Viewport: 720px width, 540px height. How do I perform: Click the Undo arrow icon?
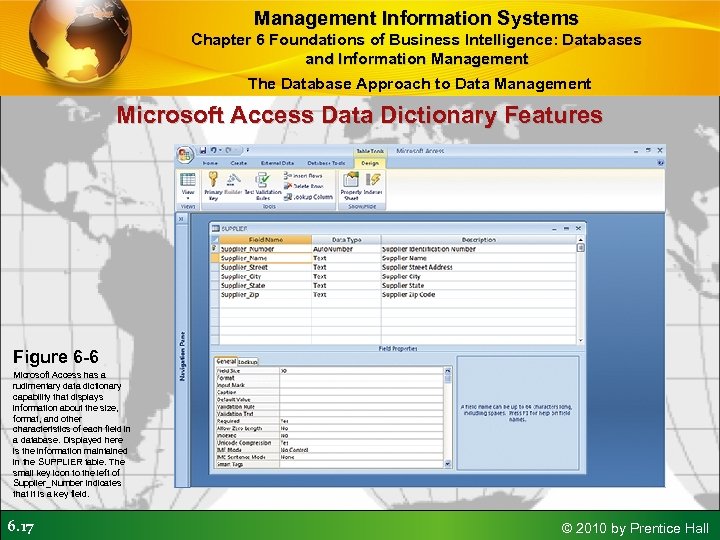click(x=214, y=150)
